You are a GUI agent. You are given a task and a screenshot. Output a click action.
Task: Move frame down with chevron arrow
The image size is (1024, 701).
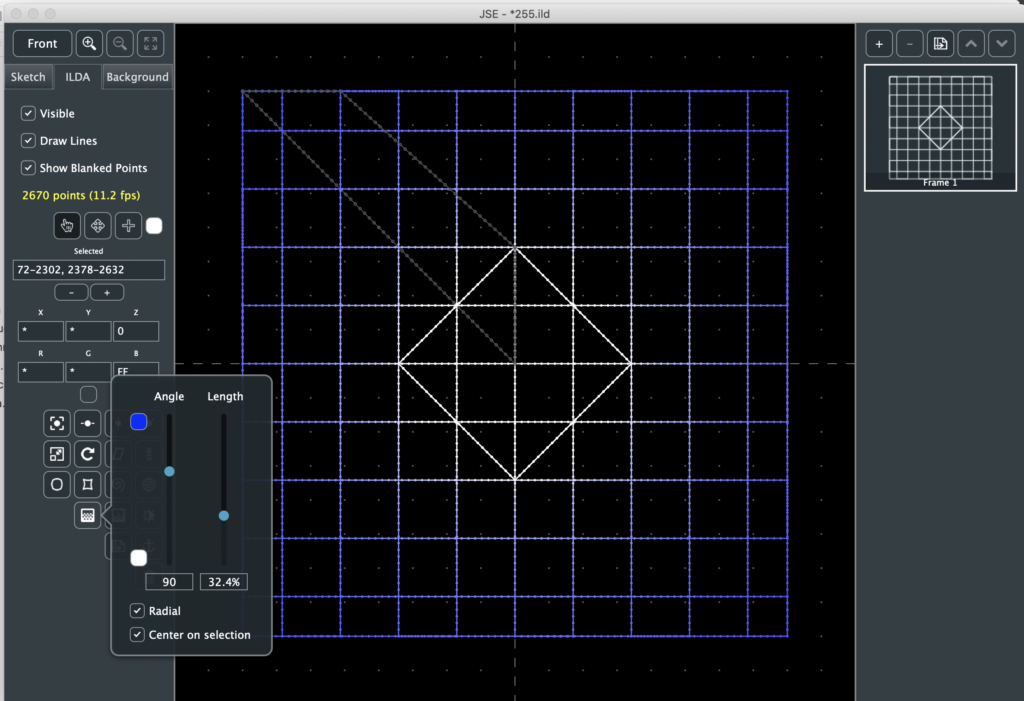(1001, 44)
